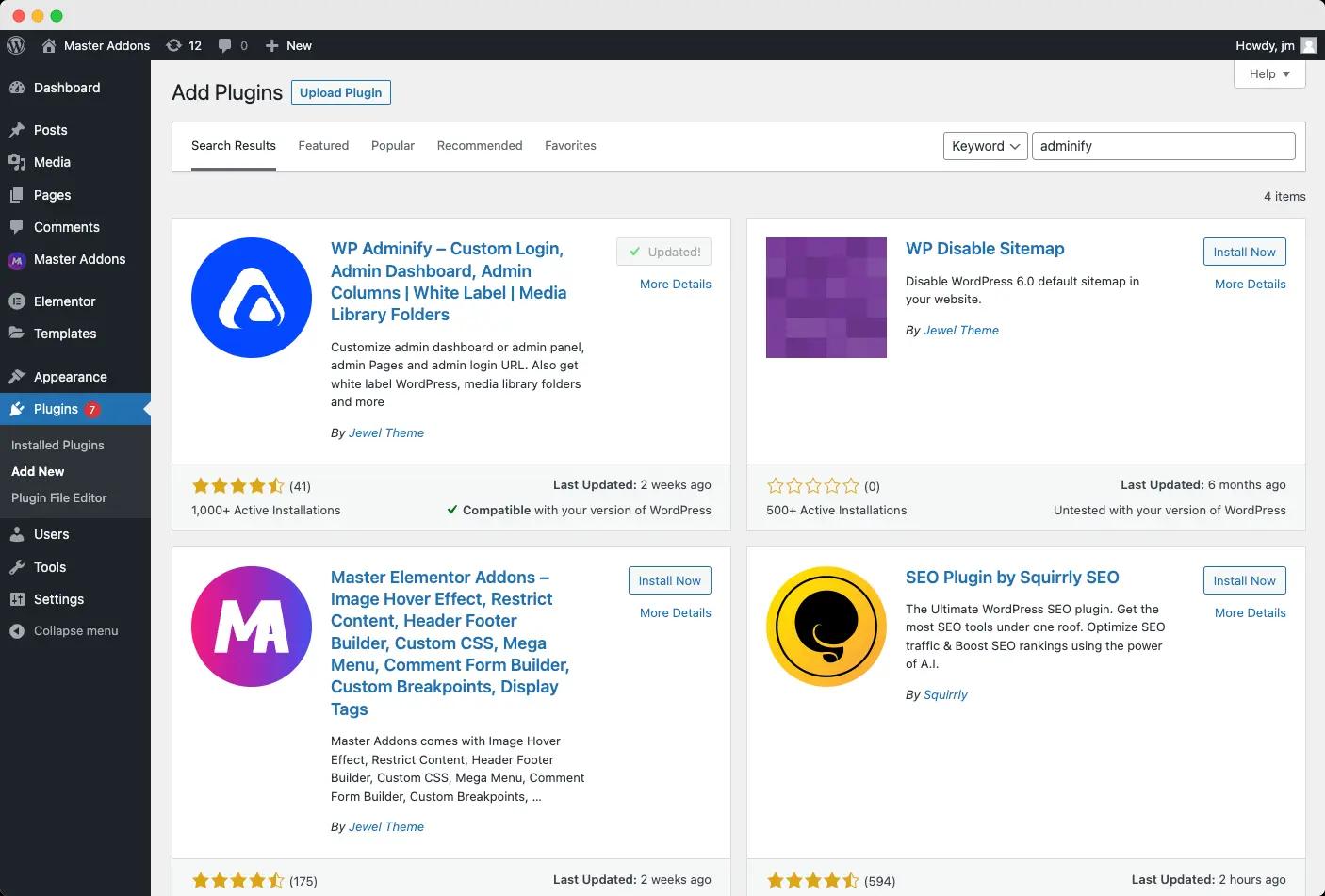Open More Details for WP Disable Sitemap

[1251, 284]
